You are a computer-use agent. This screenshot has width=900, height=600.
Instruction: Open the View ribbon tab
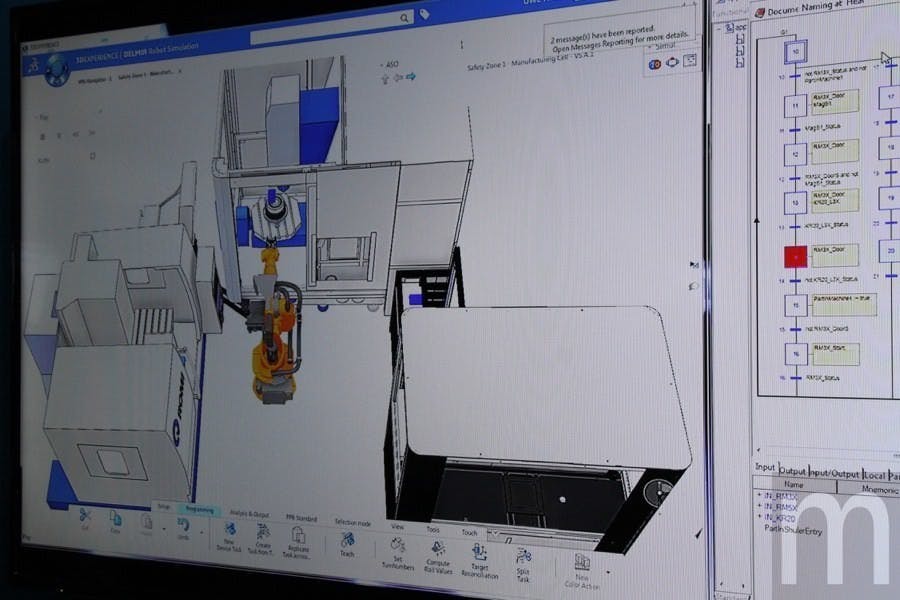[397, 527]
